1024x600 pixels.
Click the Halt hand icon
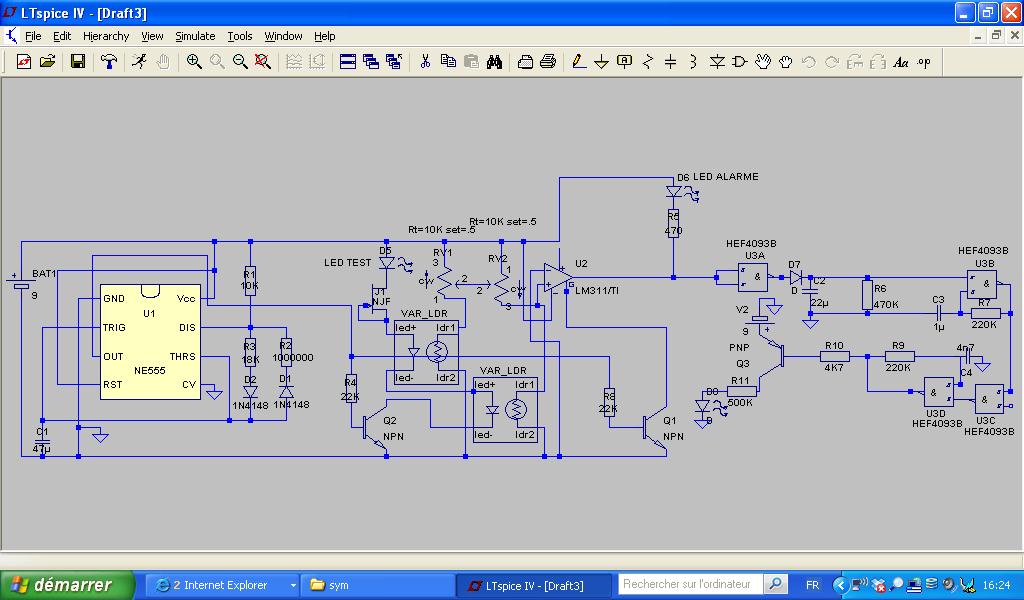pos(163,61)
